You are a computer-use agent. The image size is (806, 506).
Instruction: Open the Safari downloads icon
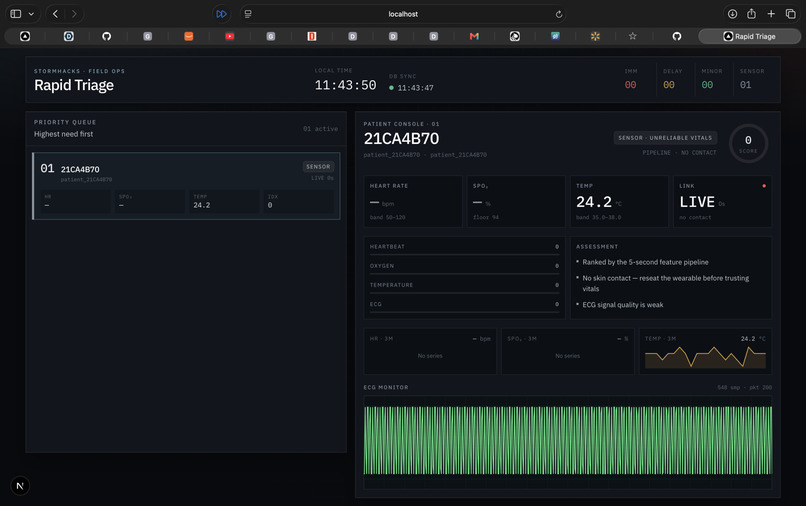pos(732,14)
